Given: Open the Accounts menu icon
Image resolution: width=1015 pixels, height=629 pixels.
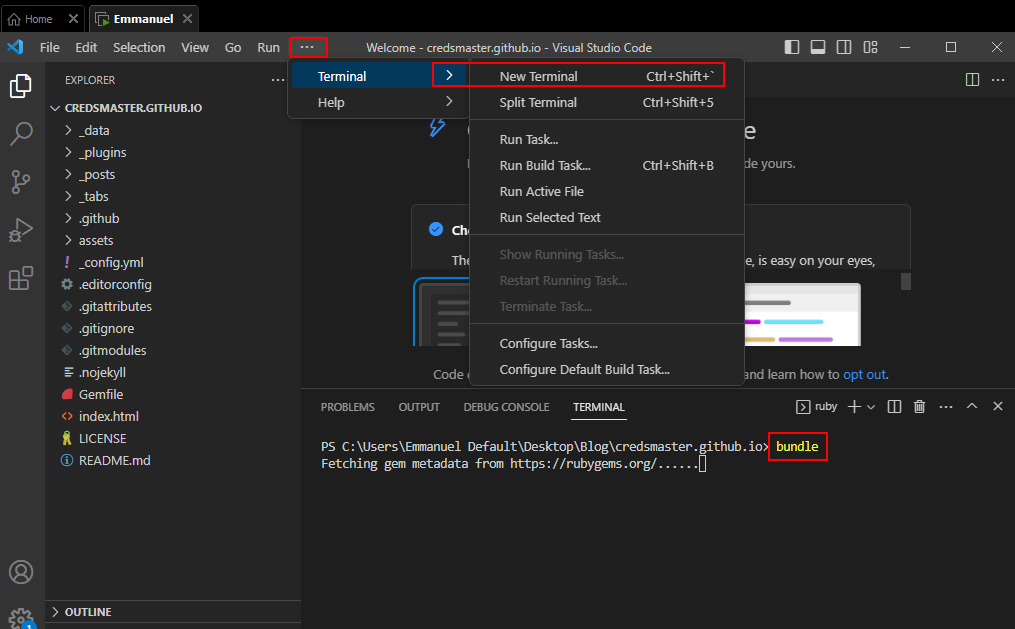Looking at the screenshot, I should click(21, 572).
